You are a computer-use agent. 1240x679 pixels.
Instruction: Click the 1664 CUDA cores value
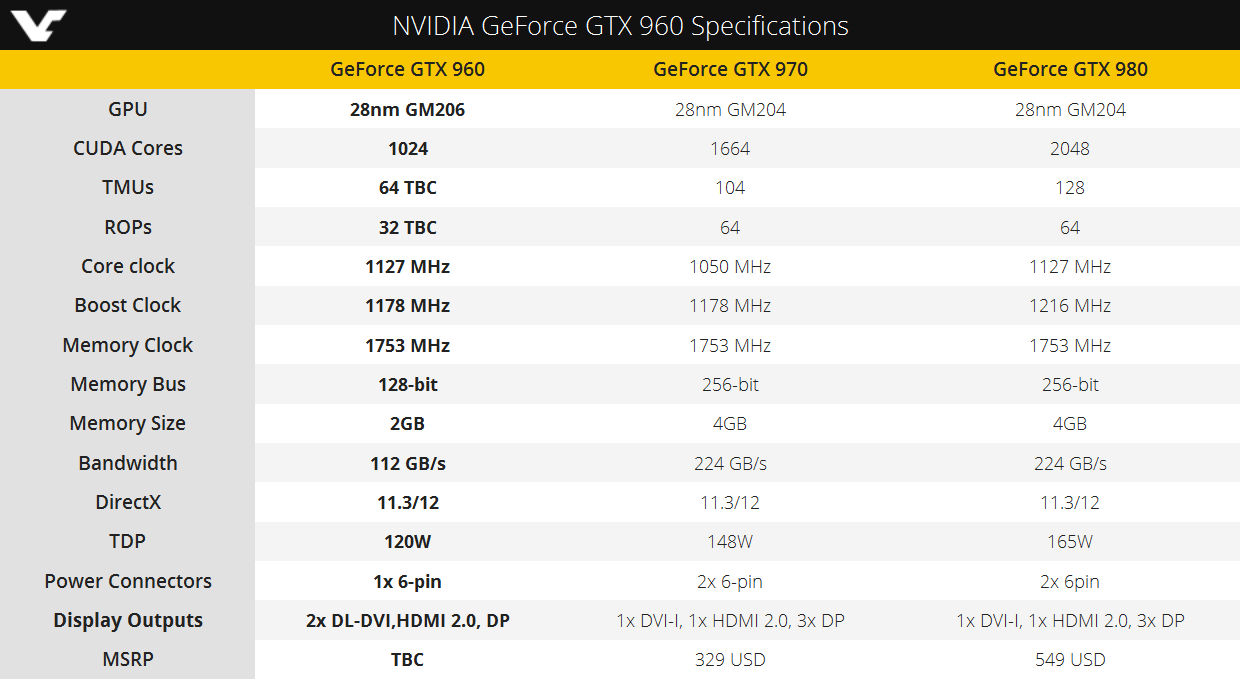(x=730, y=148)
